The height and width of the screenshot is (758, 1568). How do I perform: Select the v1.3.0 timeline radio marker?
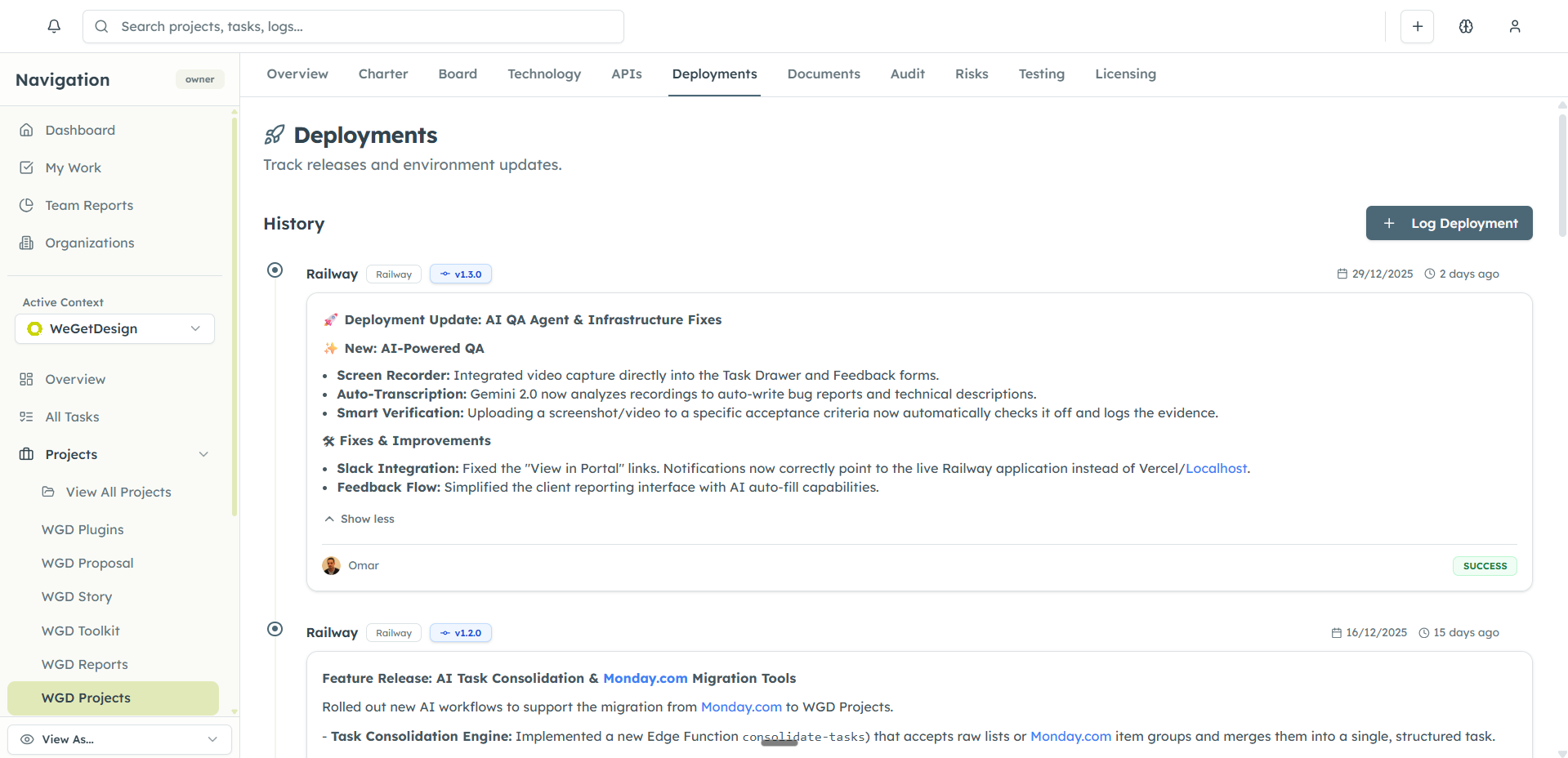coord(275,270)
